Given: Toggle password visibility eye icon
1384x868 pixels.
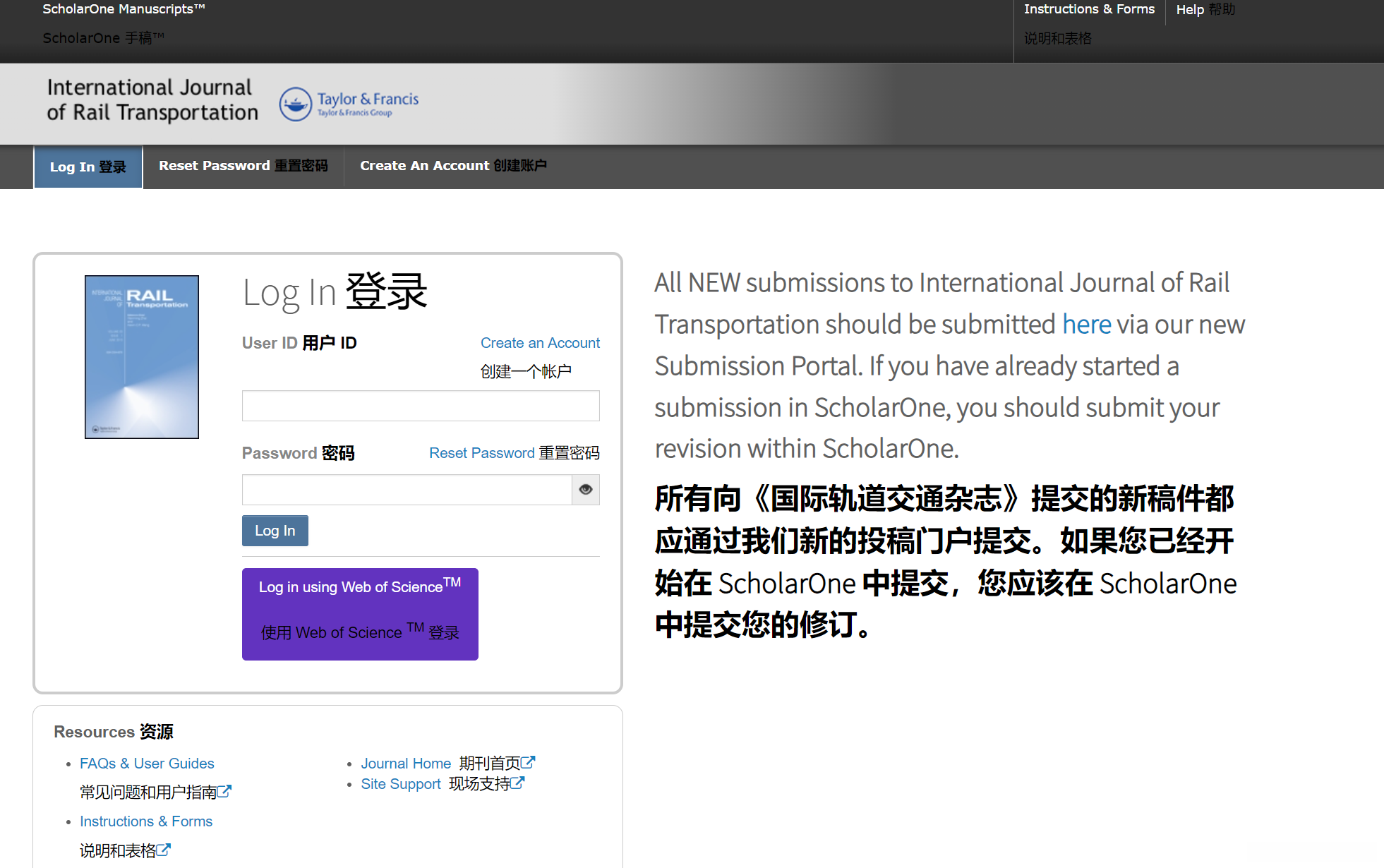Looking at the screenshot, I should click(x=585, y=490).
